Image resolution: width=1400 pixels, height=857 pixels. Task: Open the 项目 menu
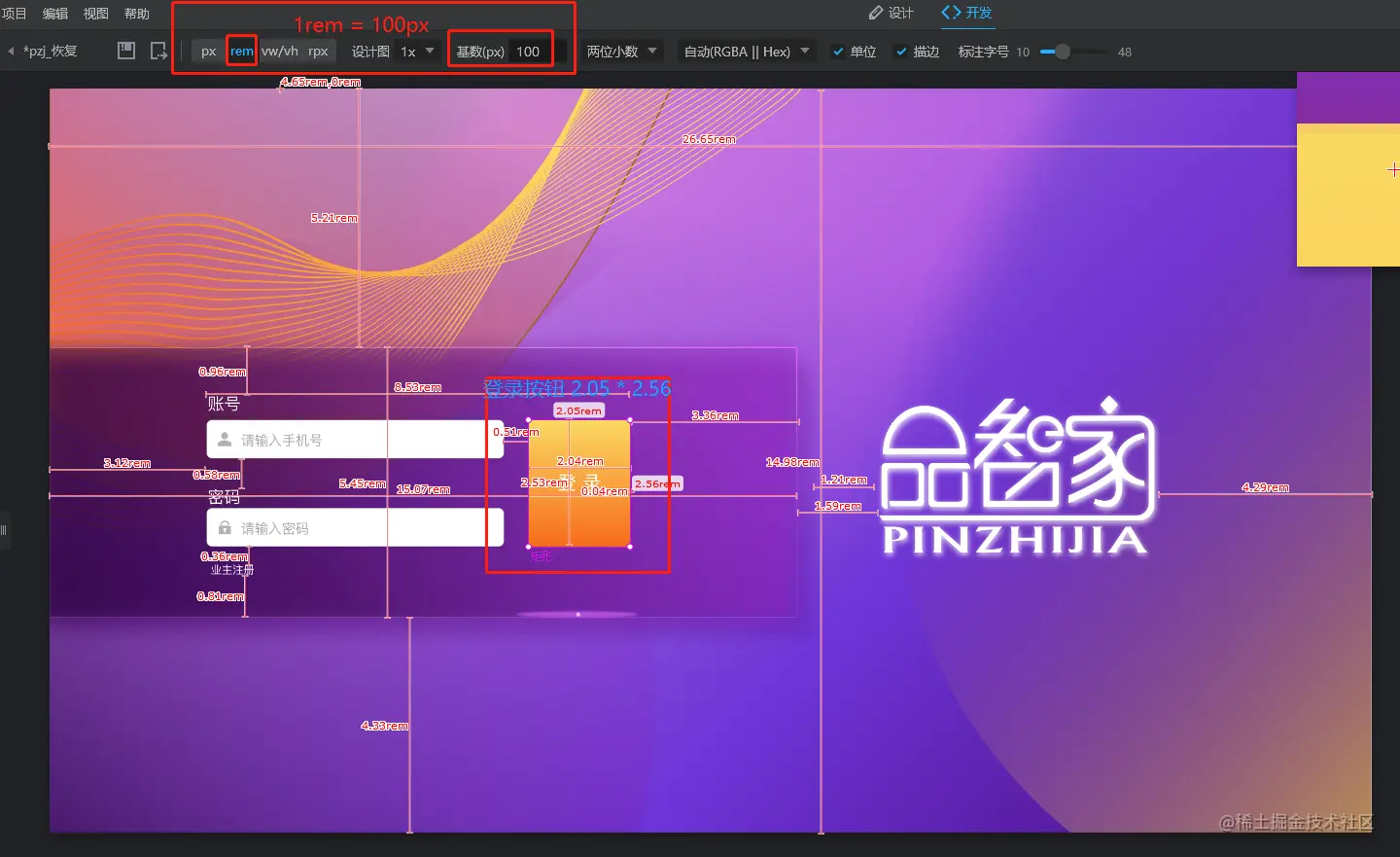tap(14, 14)
